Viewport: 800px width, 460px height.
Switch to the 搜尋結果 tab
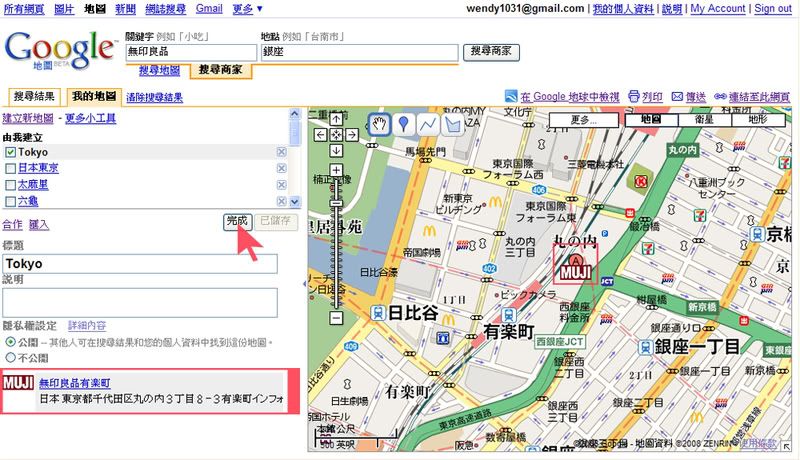[x=34, y=97]
